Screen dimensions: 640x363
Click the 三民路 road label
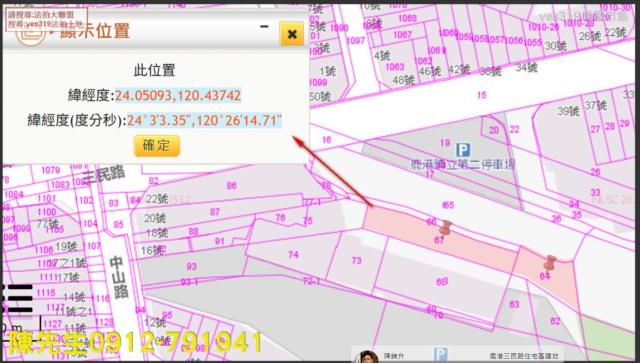(x=104, y=175)
